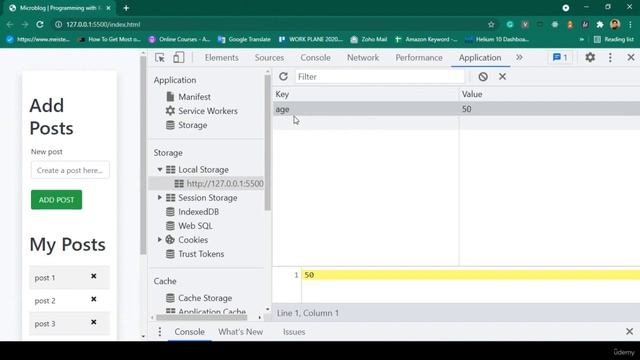Delete post 1 with its X
This screenshot has width=640, height=360.
pyautogui.click(x=93, y=276)
